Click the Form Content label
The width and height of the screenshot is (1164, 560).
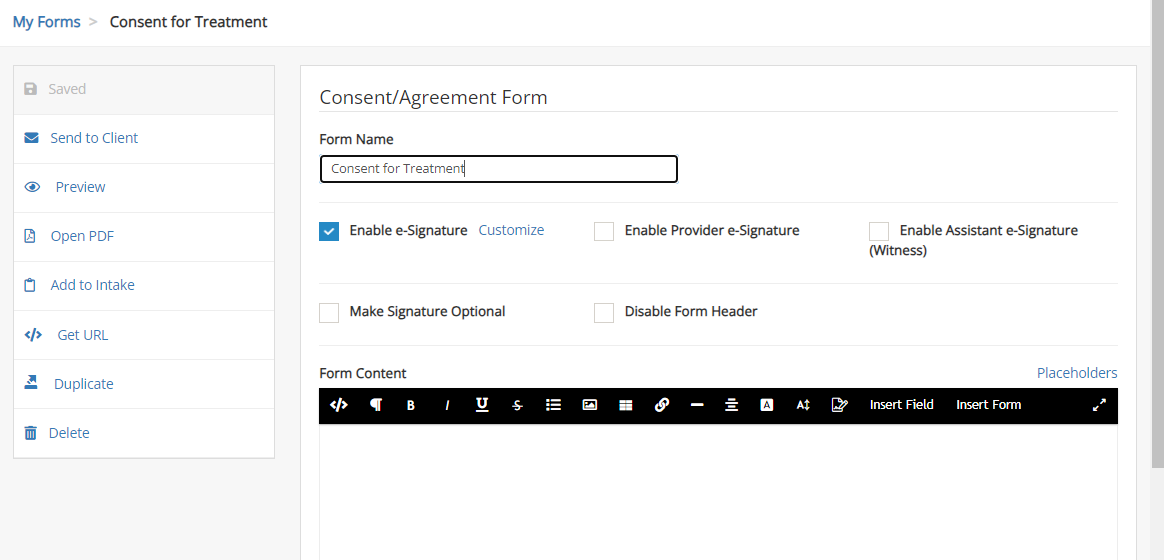(363, 374)
